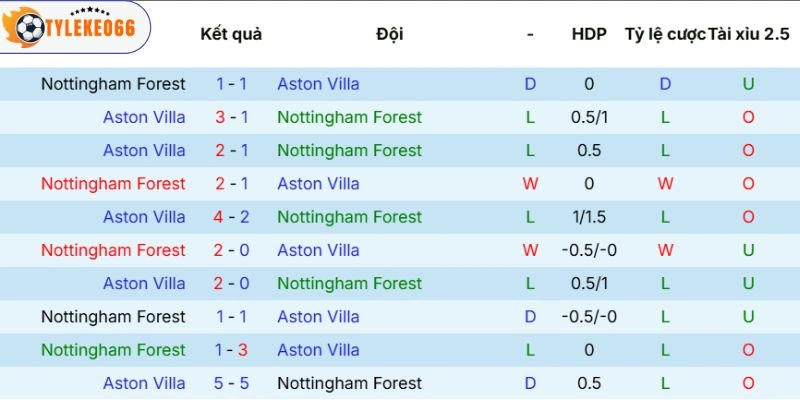Click Aston Villa in the 4 - 2 row
Image resolution: width=800 pixels, height=400 pixels.
(x=144, y=217)
